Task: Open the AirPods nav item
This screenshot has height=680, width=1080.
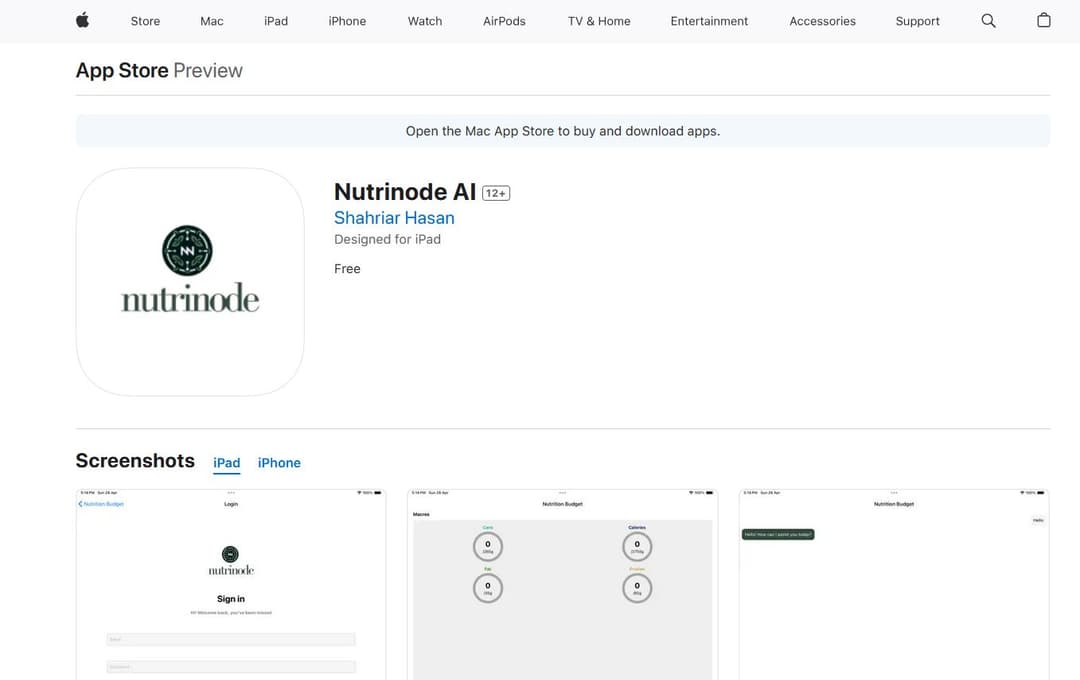Action: (x=504, y=21)
